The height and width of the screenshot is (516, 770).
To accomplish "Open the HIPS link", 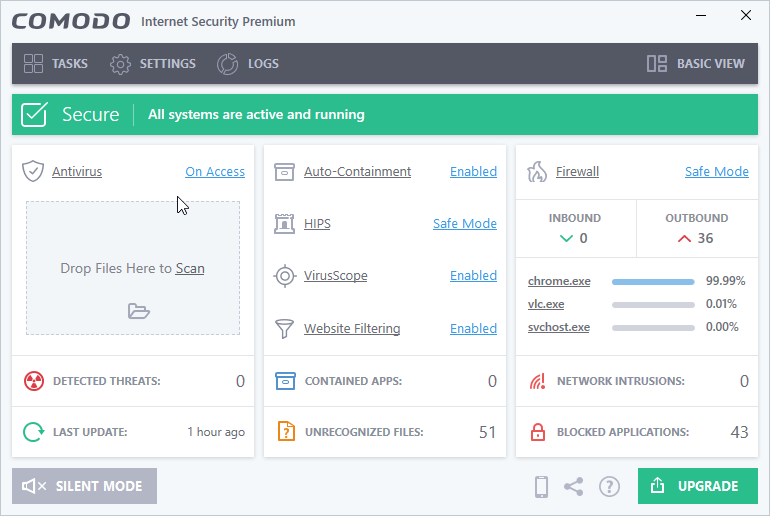I will tap(317, 223).
